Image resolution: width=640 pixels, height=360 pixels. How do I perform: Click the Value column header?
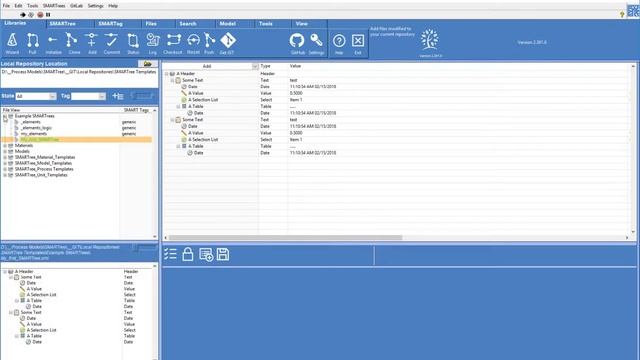point(295,66)
